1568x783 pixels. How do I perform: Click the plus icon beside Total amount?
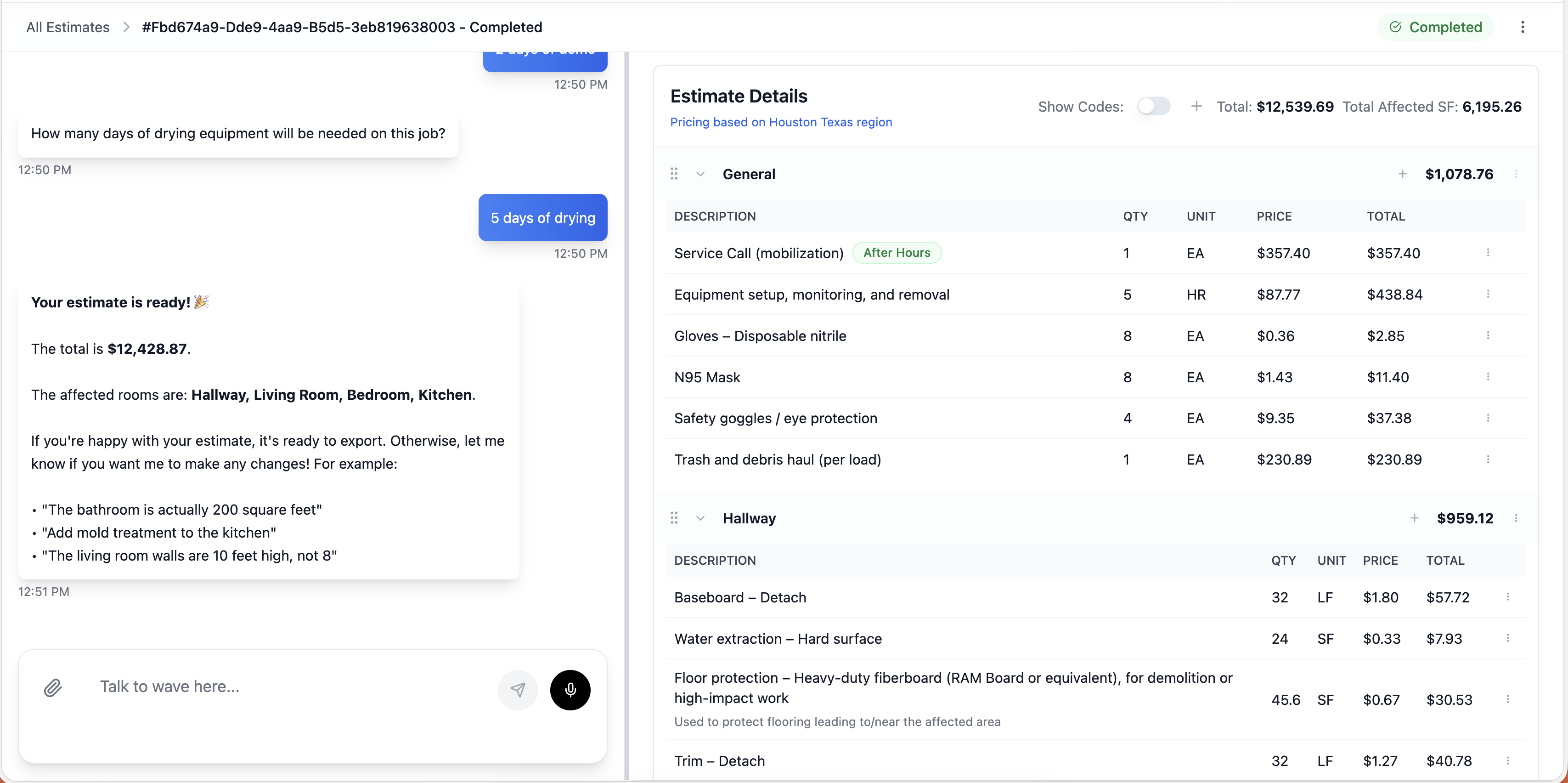tap(1196, 107)
